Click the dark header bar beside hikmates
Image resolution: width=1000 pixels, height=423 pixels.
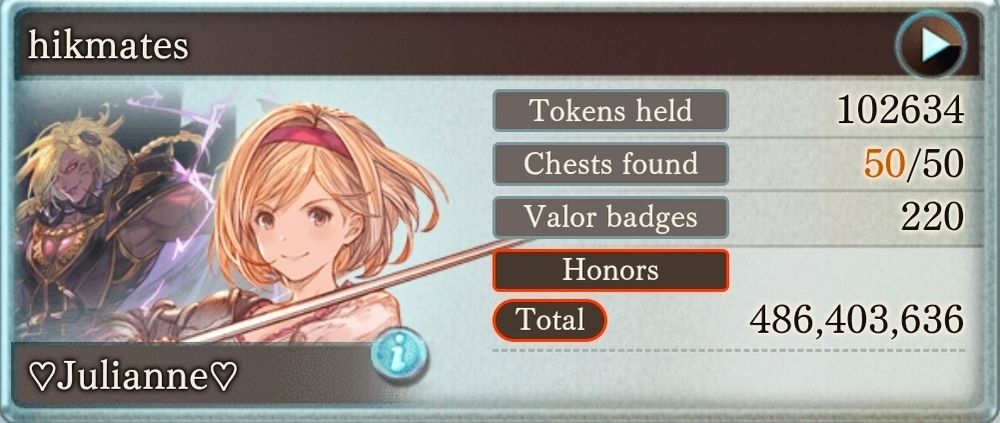[x=542, y=45]
